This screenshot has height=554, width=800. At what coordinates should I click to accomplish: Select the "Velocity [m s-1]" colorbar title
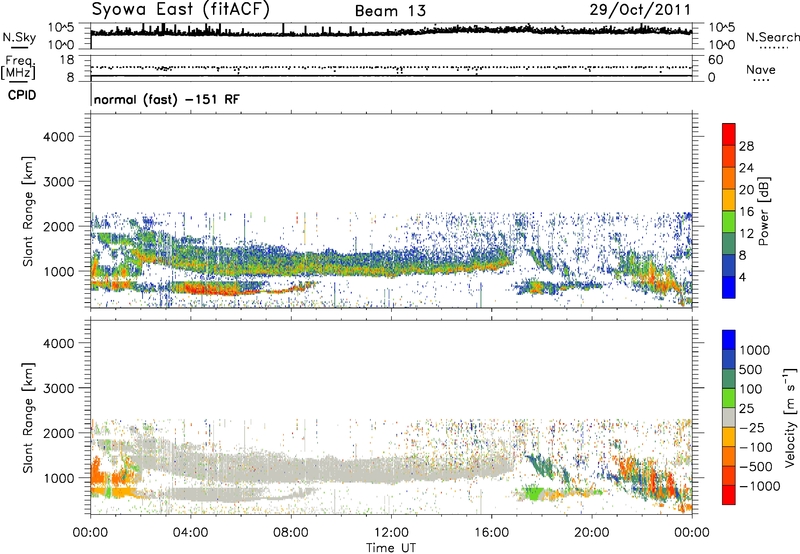pyautogui.click(x=790, y=417)
